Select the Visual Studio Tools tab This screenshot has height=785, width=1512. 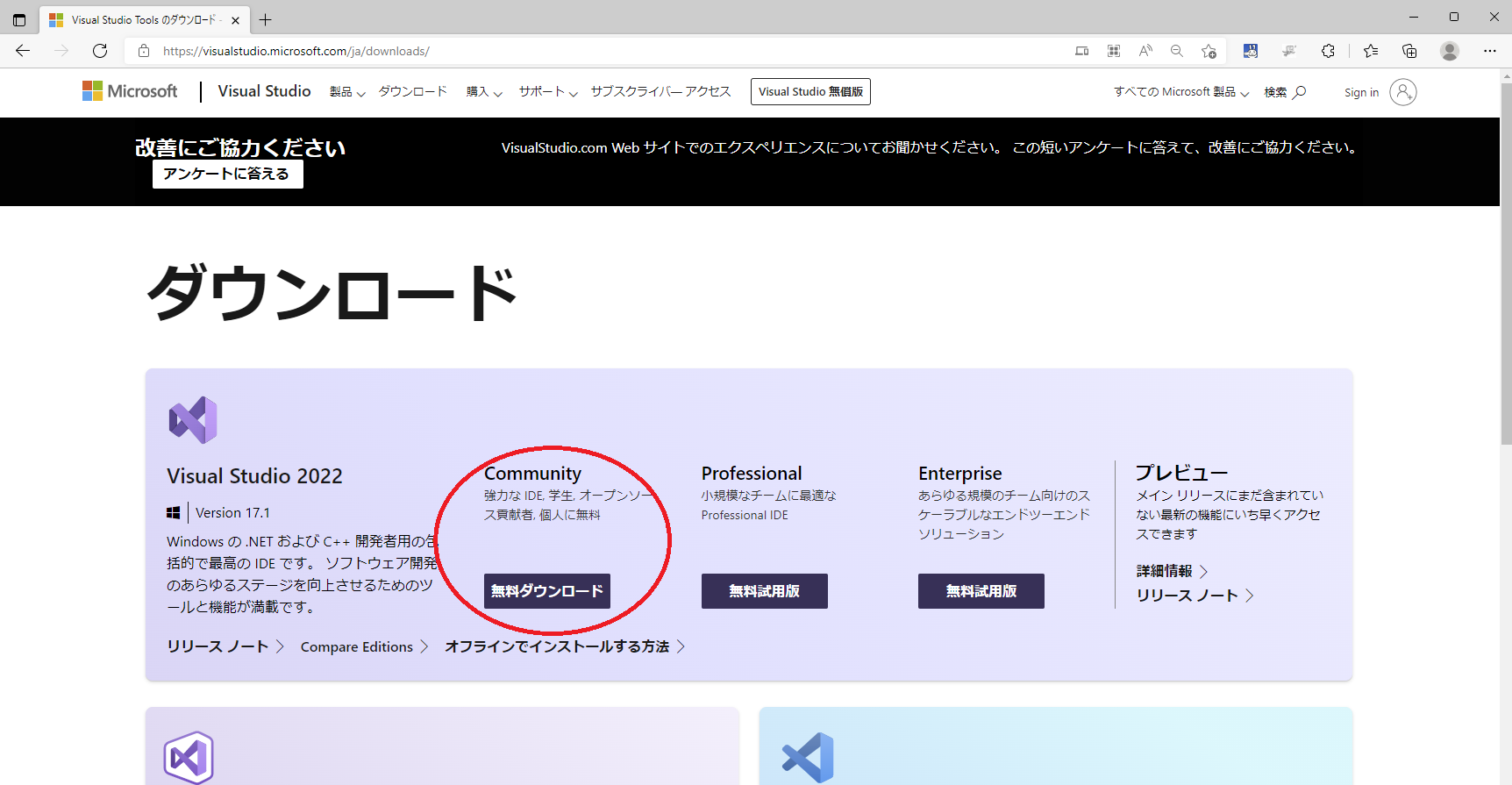(146, 19)
